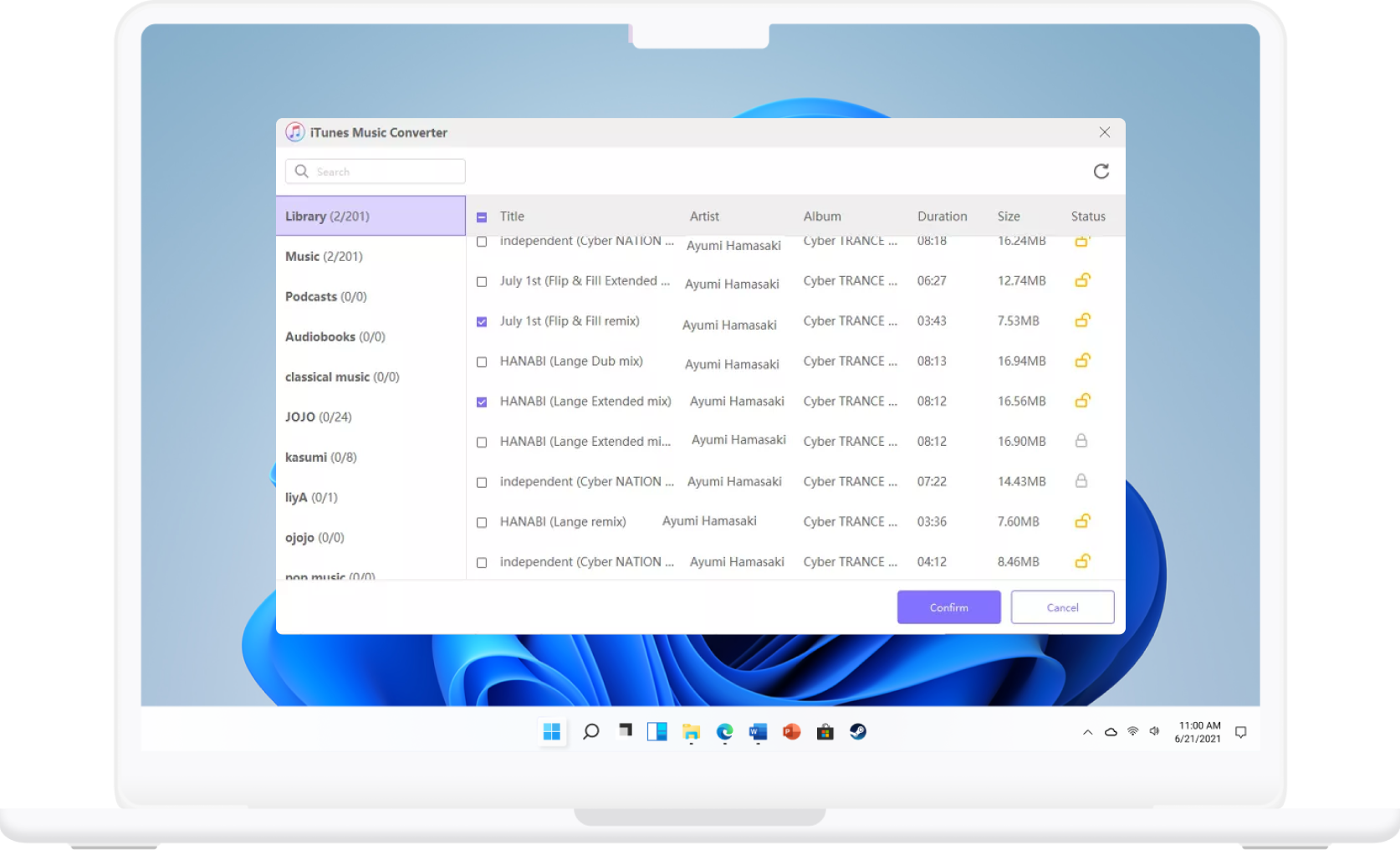Screen dimensions: 1400x850
Task: Open taskbar search
Action: [591, 732]
